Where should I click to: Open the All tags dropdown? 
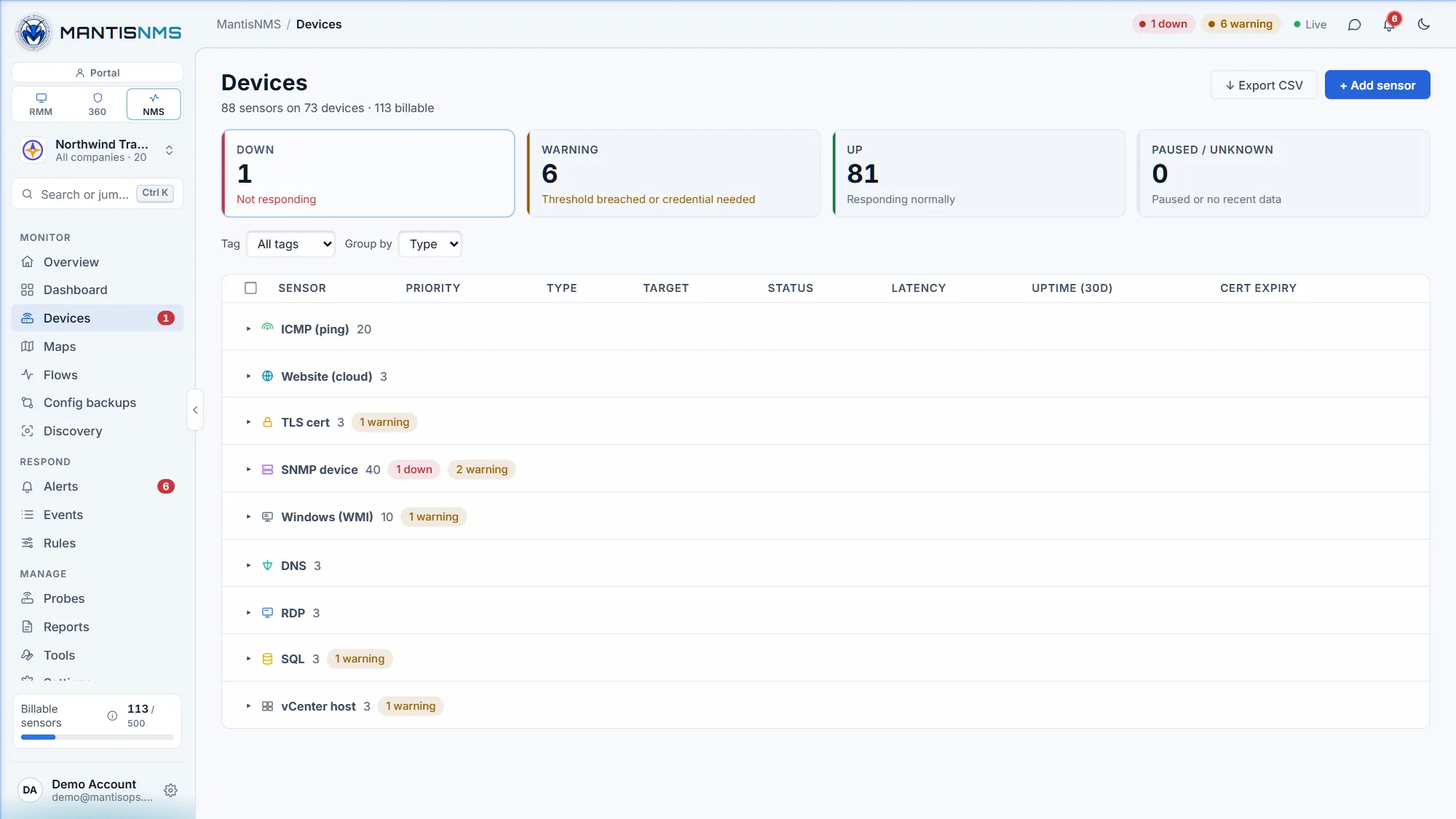[291, 244]
